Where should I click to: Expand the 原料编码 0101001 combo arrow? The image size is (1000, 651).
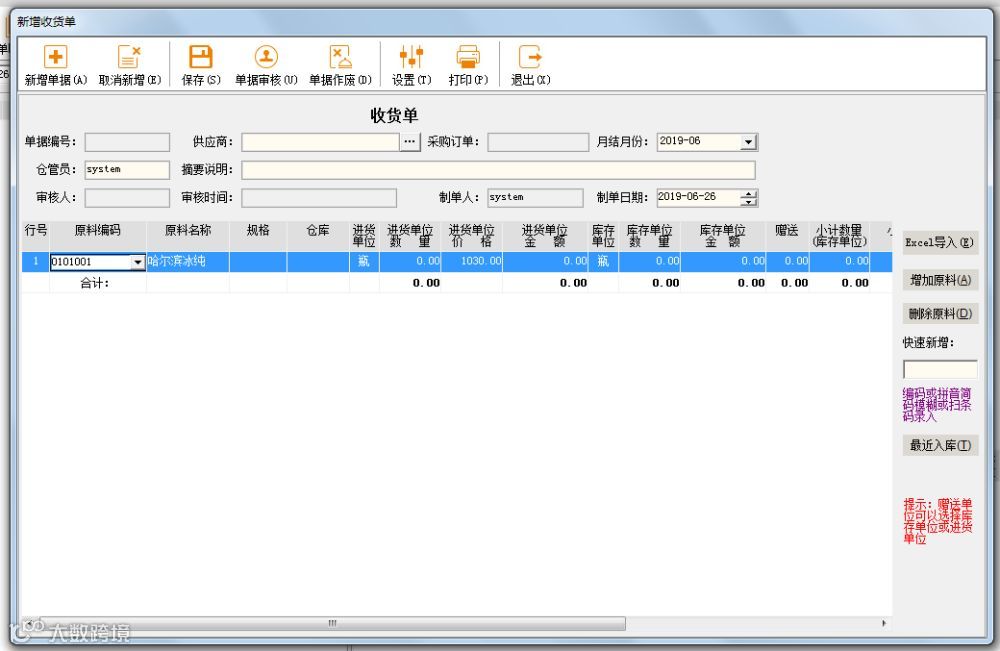click(138, 262)
